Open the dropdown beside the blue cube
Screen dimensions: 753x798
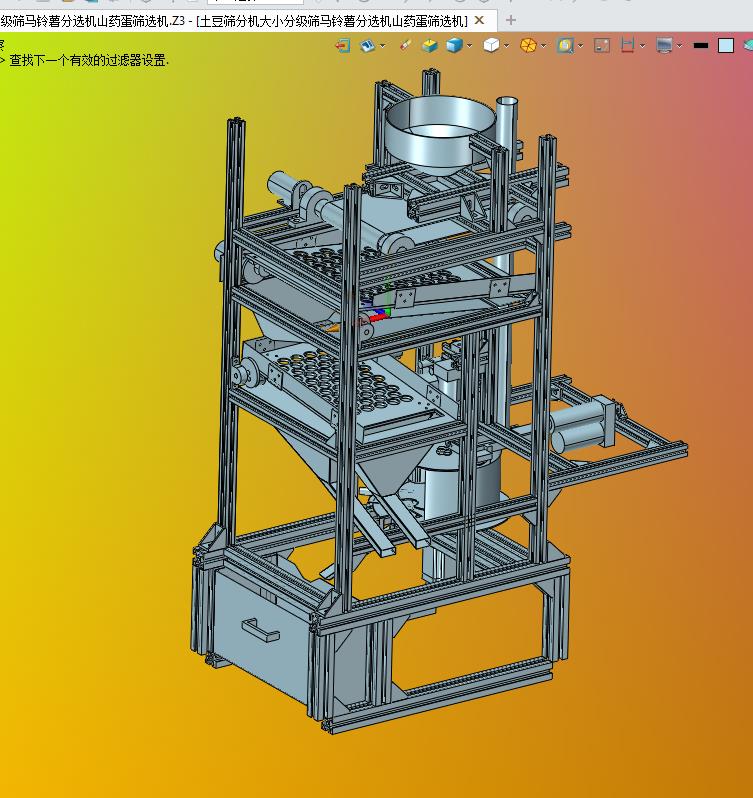click(469, 46)
